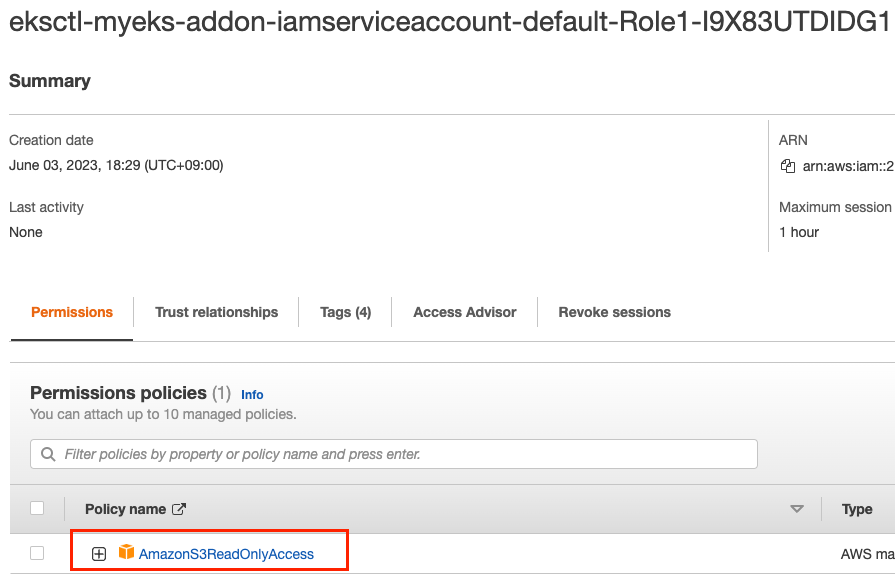Click the Info link beside Permissions policies
Screen dimensions: 895x574
point(252,395)
